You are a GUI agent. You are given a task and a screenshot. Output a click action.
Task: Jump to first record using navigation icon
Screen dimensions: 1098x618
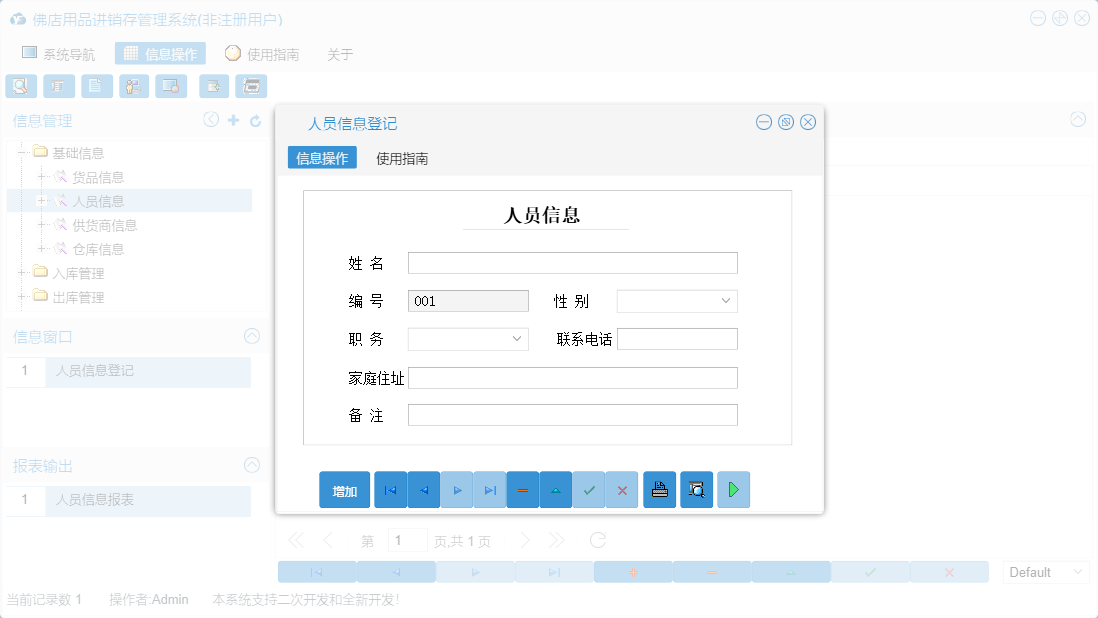(x=390, y=489)
